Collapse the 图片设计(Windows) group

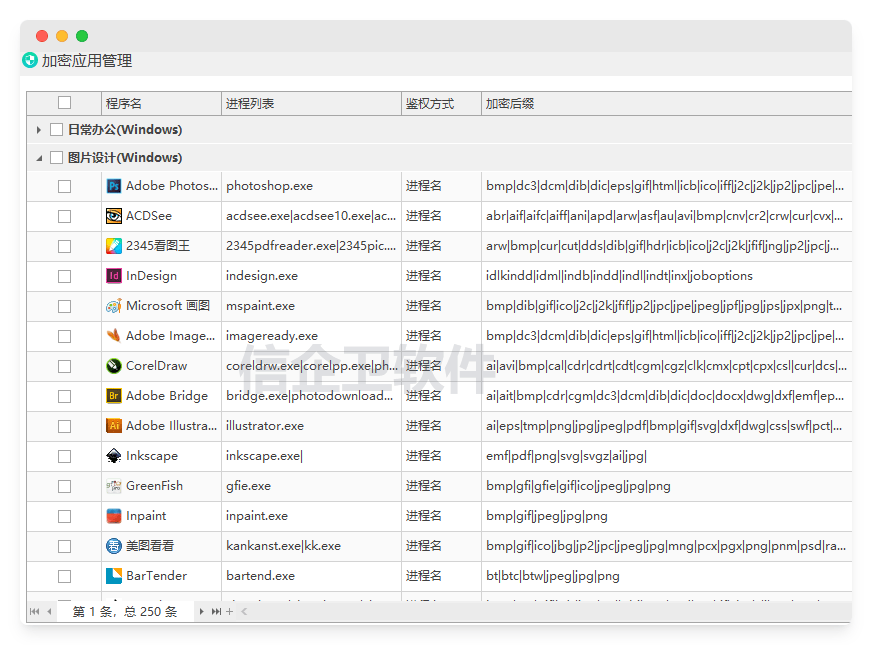point(39,158)
